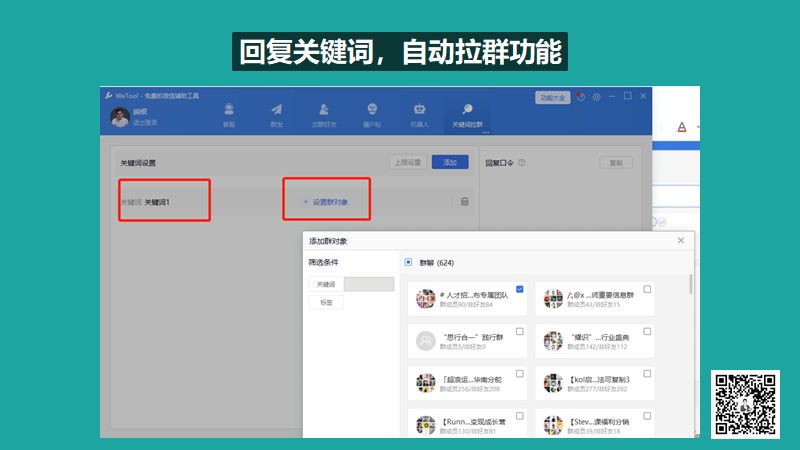Click the blue 添加 button
Viewport: 800px width, 450px height.
click(x=449, y=162)
